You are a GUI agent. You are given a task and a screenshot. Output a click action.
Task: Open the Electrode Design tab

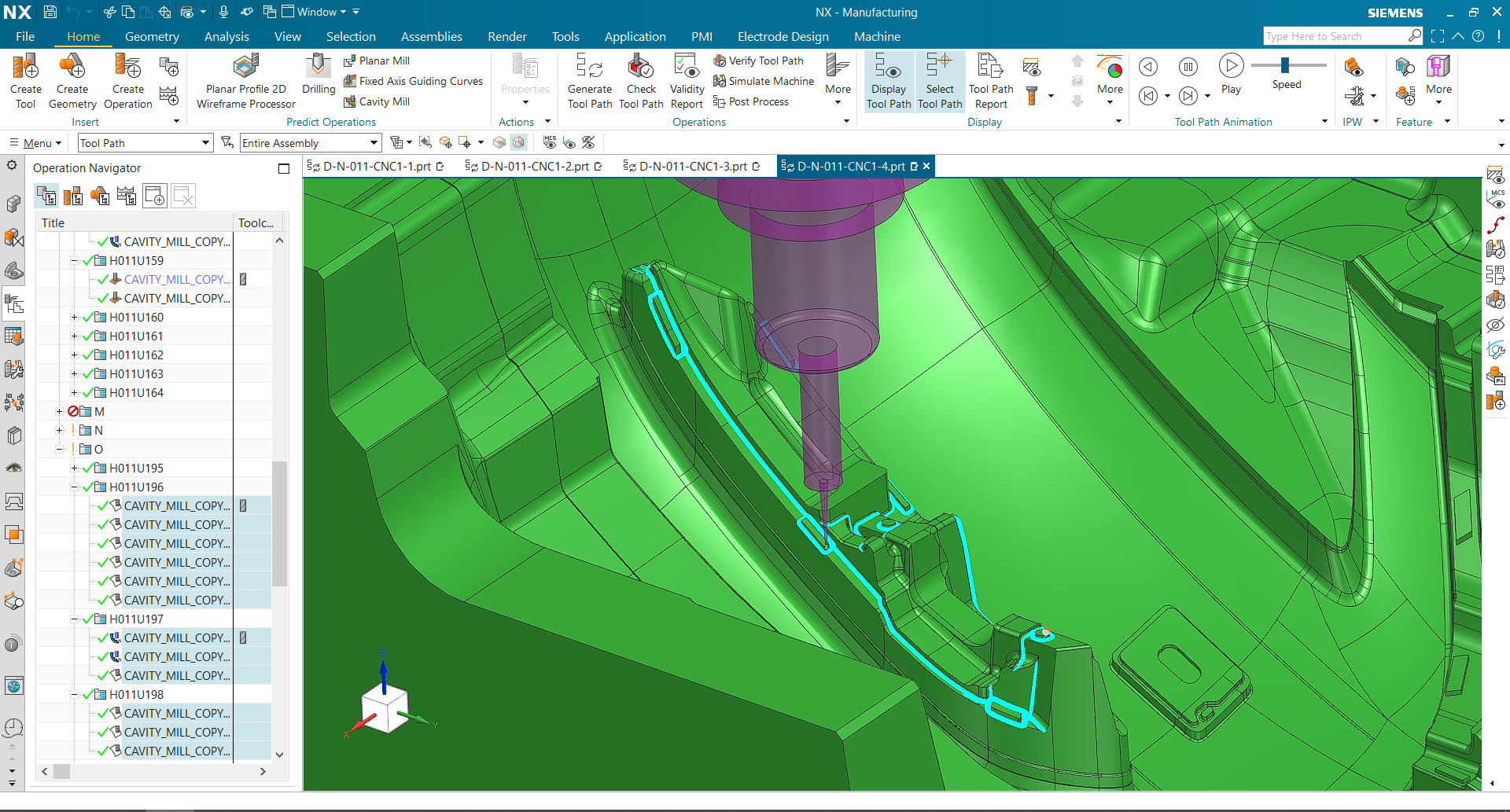[783, 36]
